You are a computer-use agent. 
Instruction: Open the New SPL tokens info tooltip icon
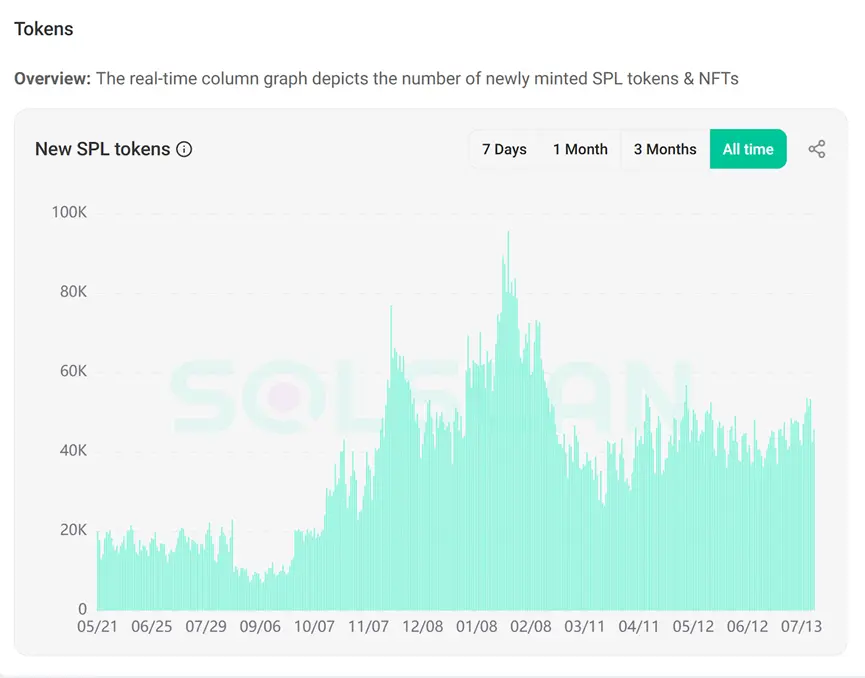pos(184,149)
